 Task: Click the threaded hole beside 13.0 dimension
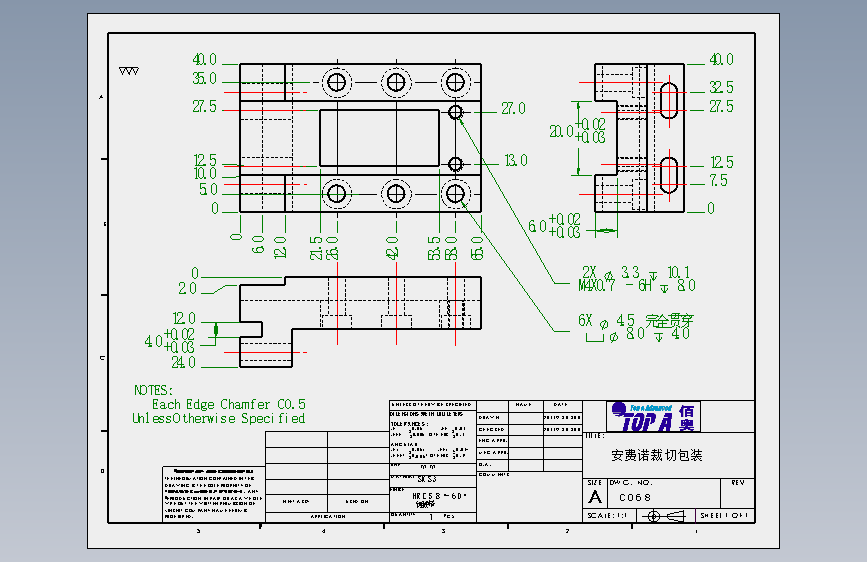[x=455, y=164]
